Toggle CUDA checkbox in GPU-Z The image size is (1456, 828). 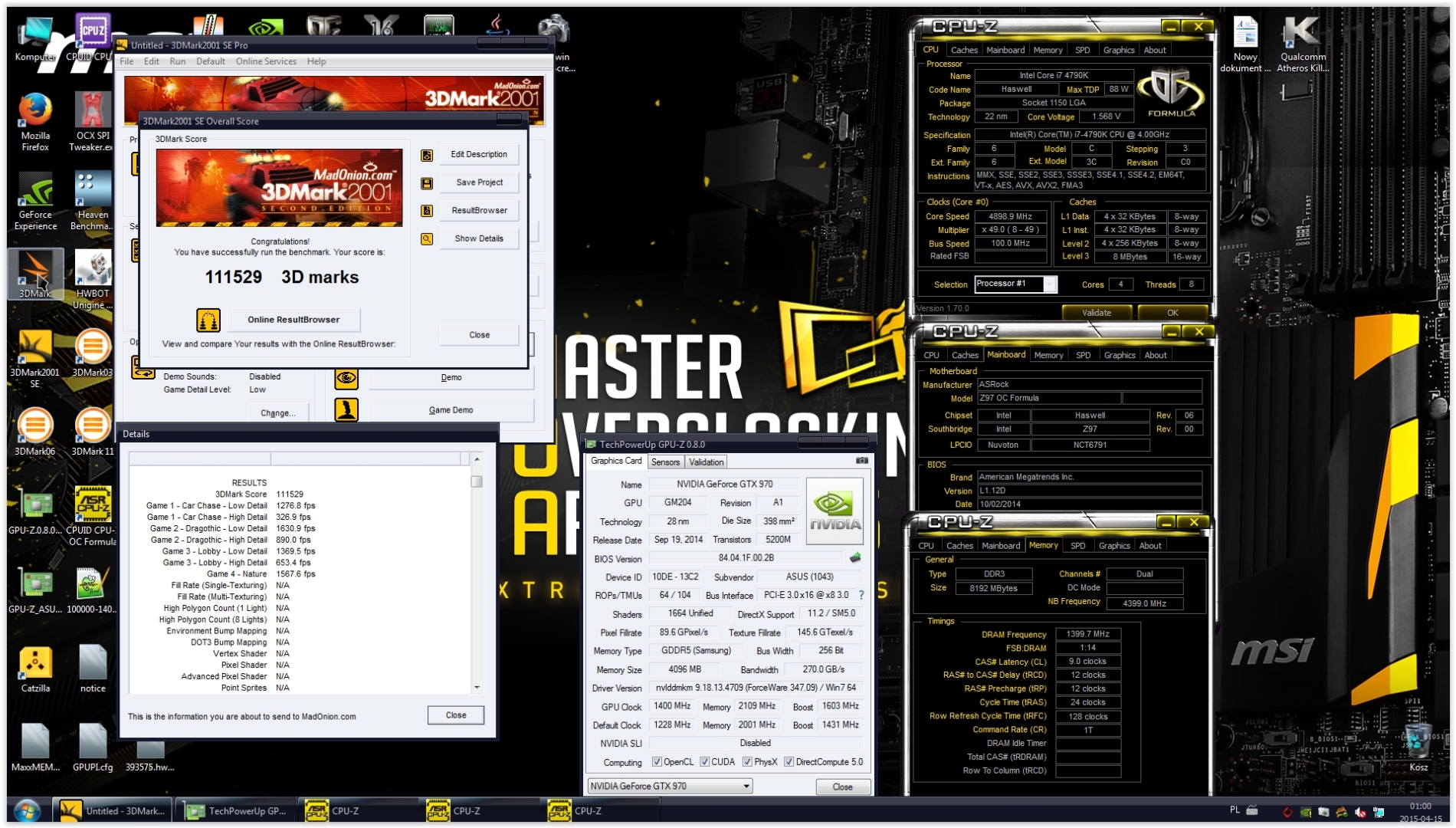coord(704,762)
